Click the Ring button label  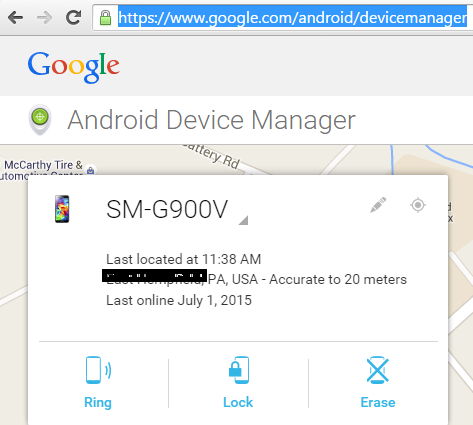pos(98,402)
